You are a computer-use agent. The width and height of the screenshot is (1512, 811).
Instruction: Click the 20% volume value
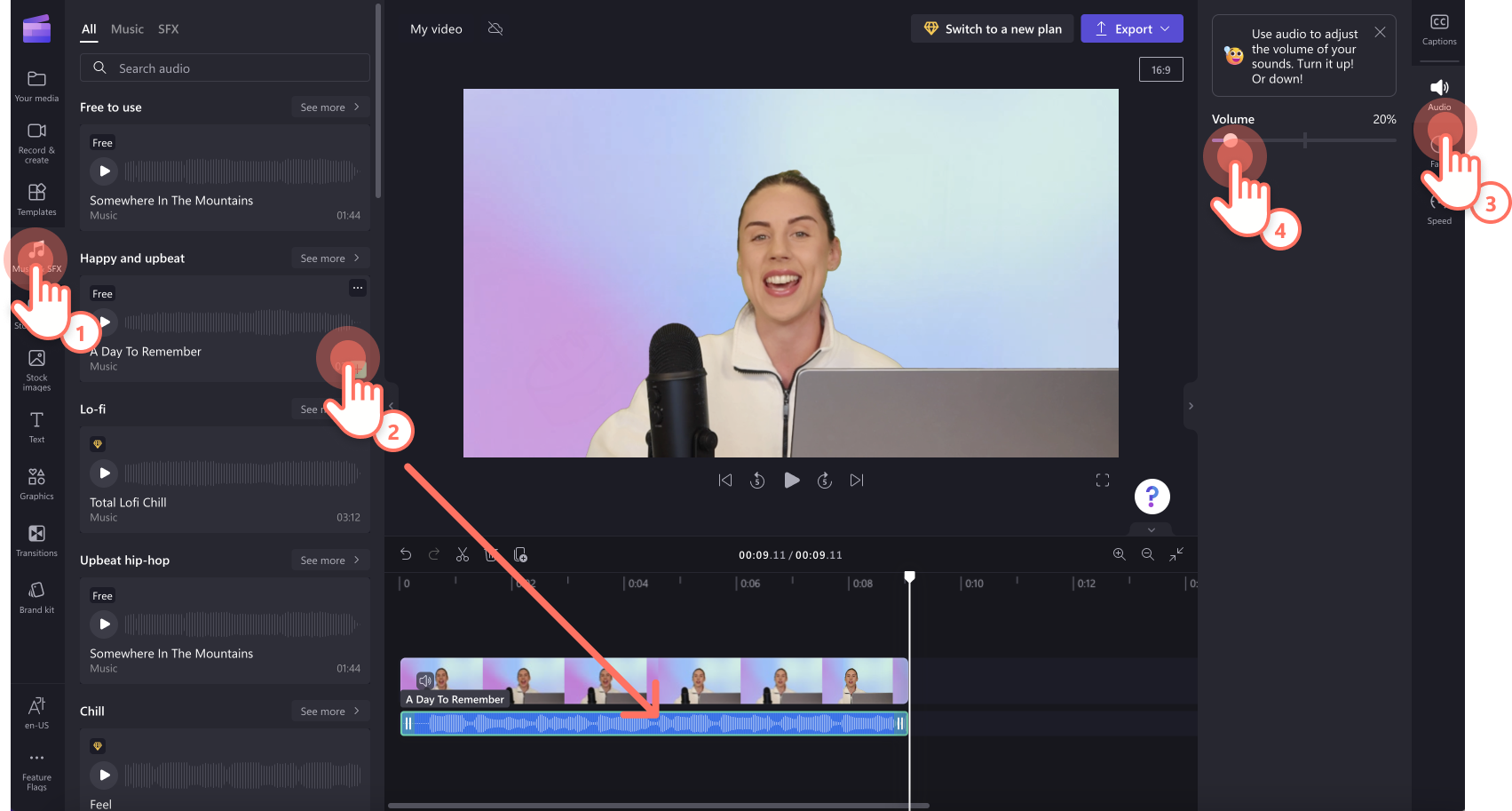tap(1384, 119)
